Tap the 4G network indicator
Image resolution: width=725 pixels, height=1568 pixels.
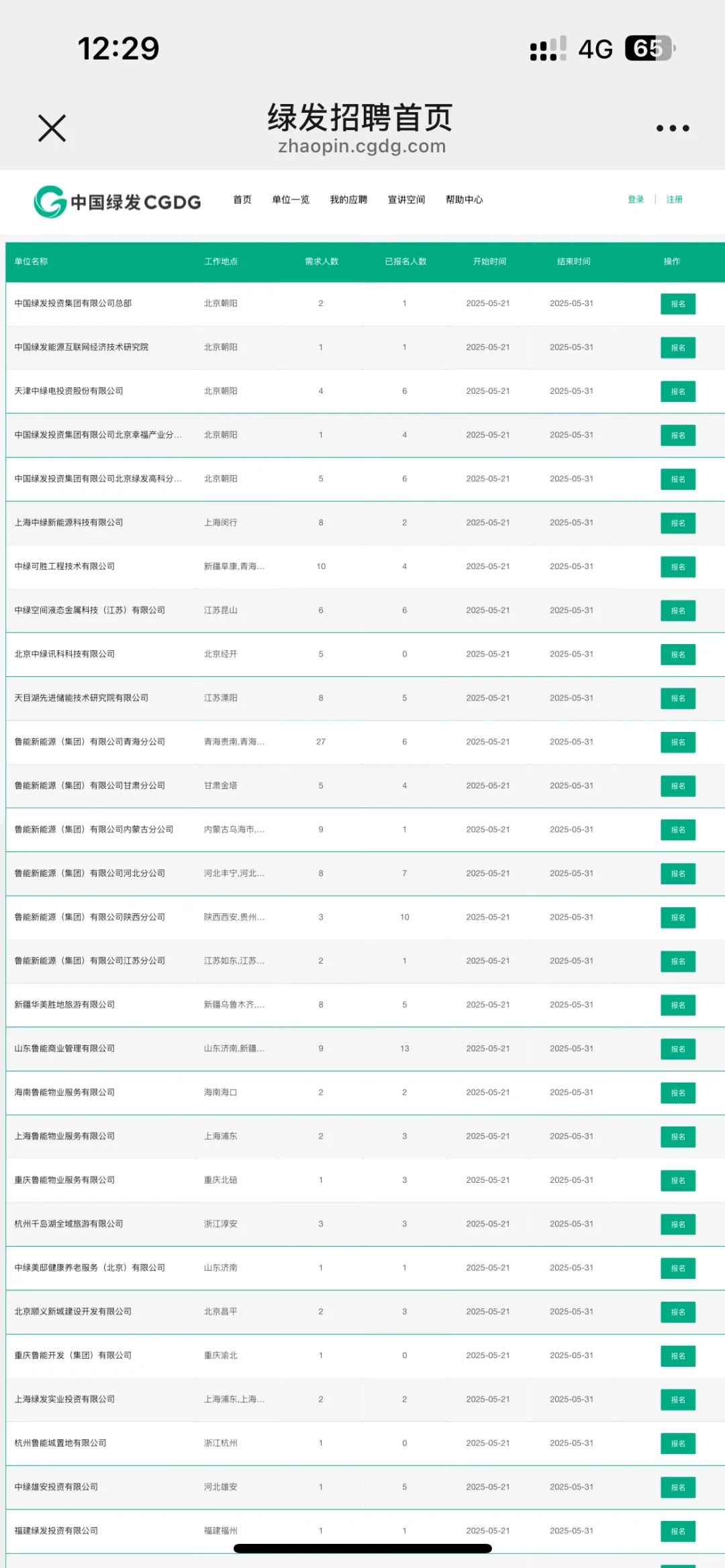[x=595, y=49]
